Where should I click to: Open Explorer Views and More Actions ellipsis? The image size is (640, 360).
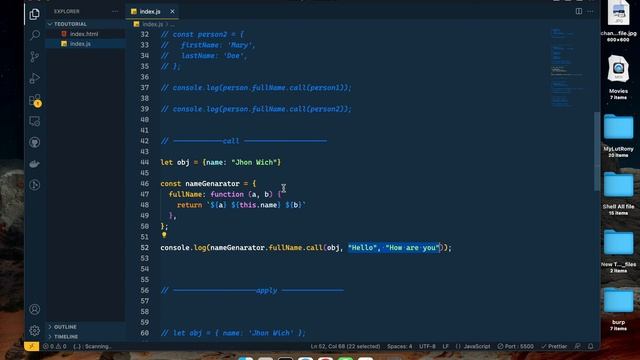pos(115,11)
